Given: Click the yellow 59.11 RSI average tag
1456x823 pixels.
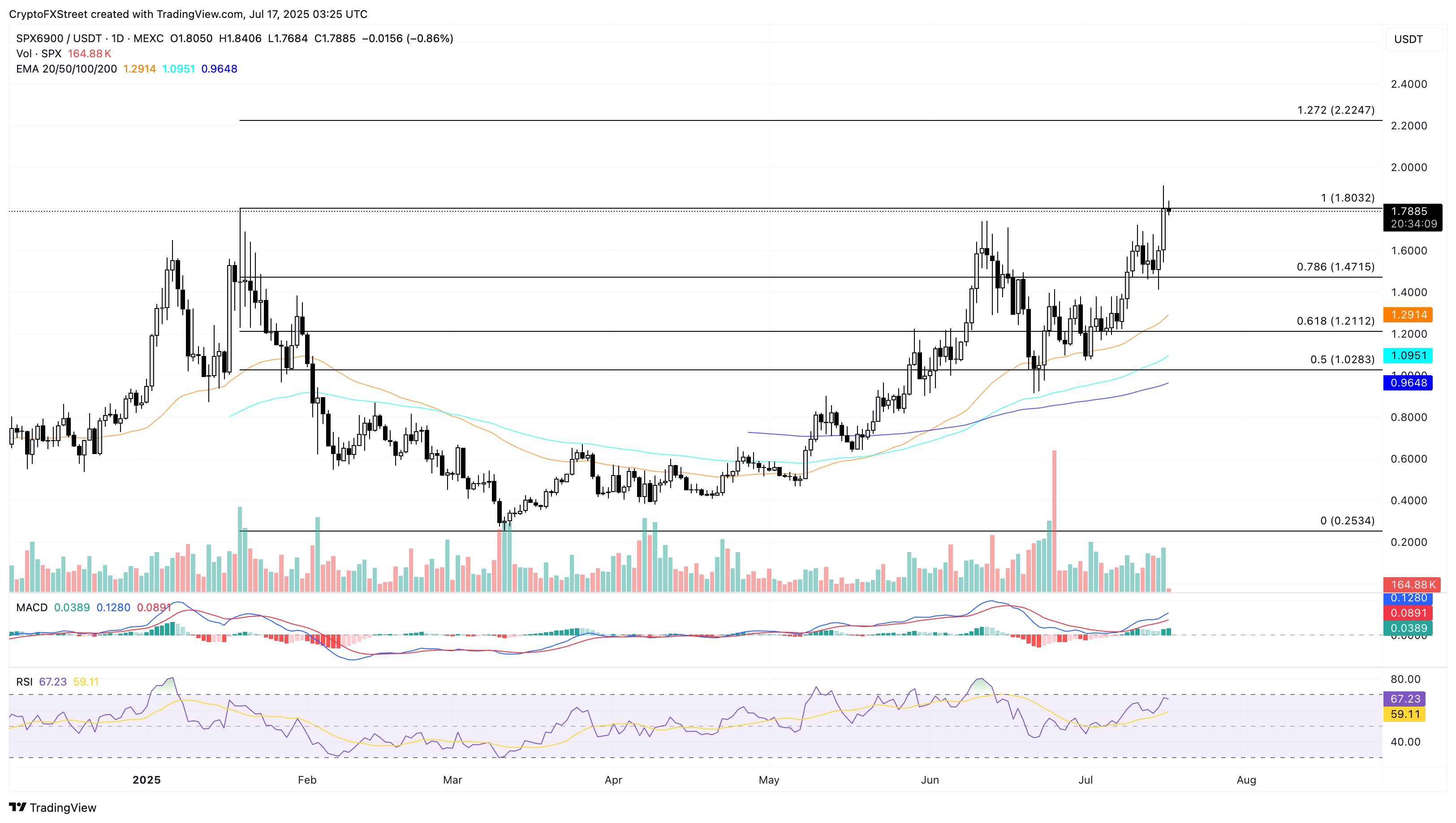Looking at the screenshot, I should pyautogui.click(x=1404, y=715).
